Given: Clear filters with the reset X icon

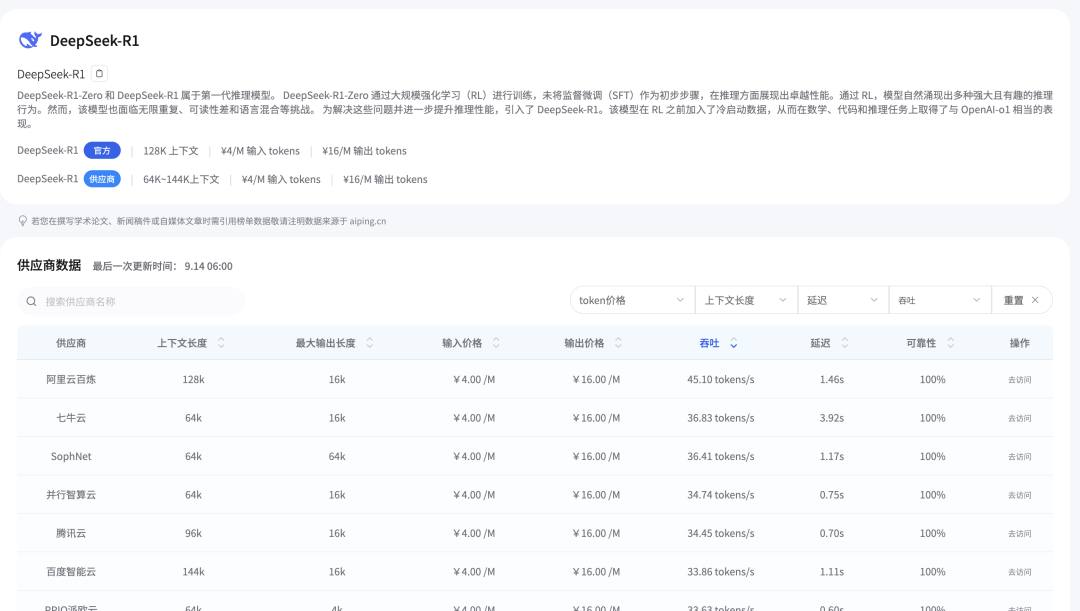Looking at the screenshot, I should click(1035, 300).
